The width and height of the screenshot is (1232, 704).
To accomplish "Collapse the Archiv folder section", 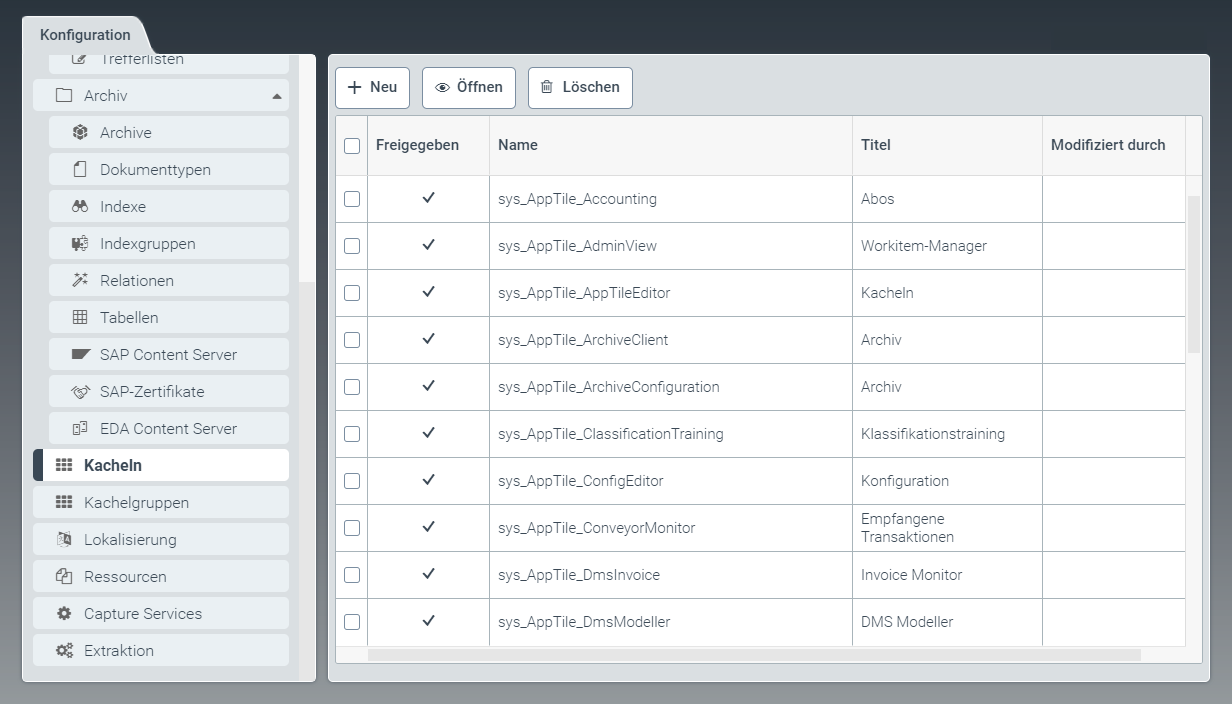I will 277,96.
